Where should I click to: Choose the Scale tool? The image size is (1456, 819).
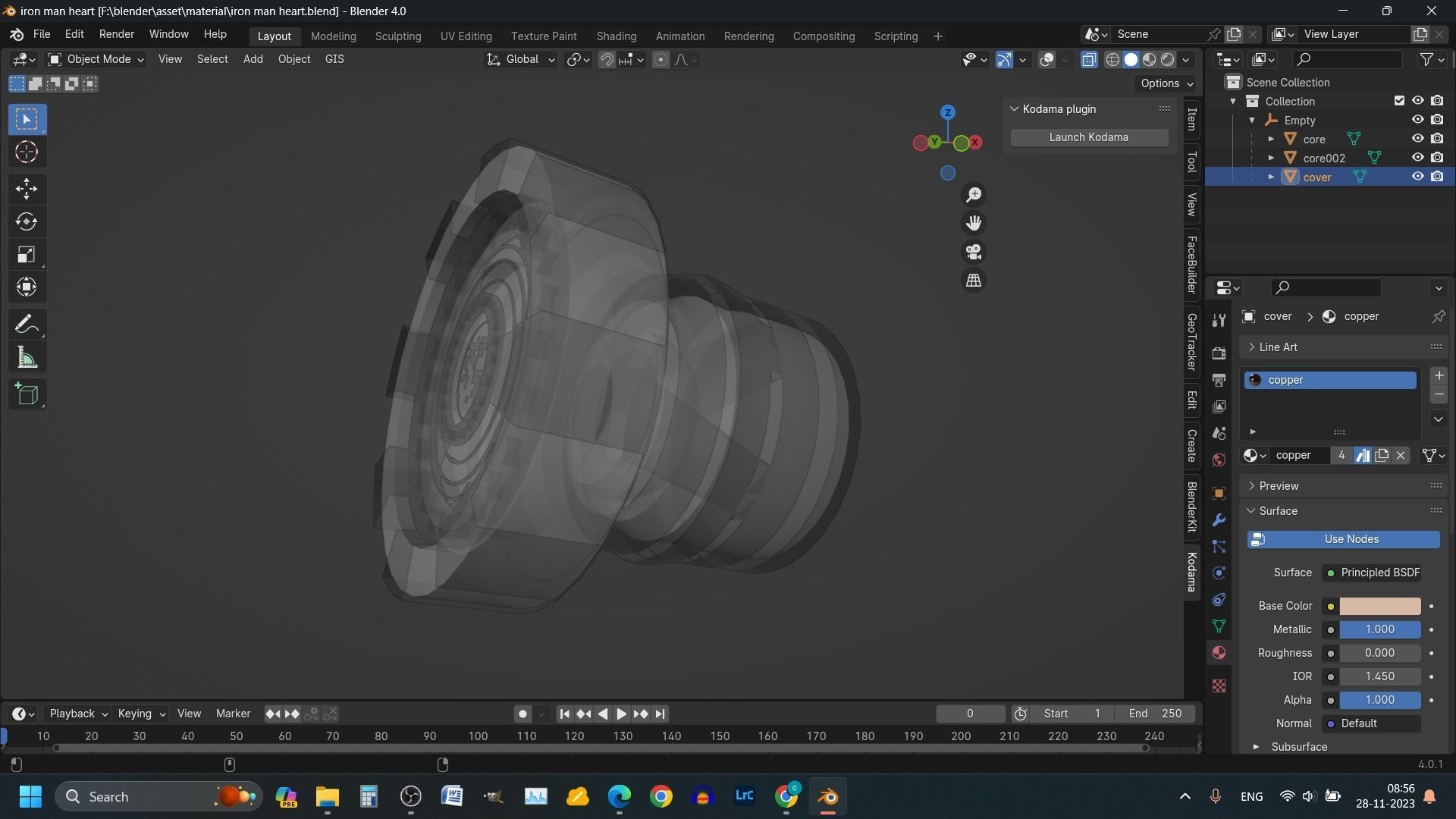(x=27, y=254)
